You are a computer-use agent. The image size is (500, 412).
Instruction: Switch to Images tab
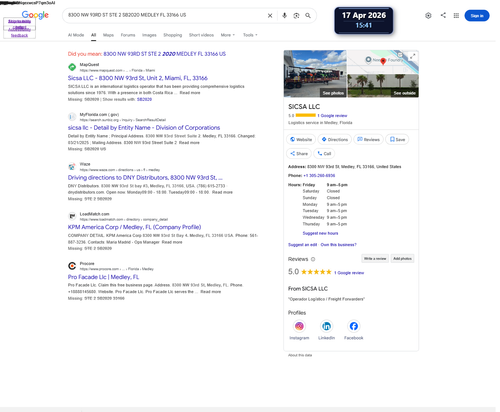click(149, 35)
